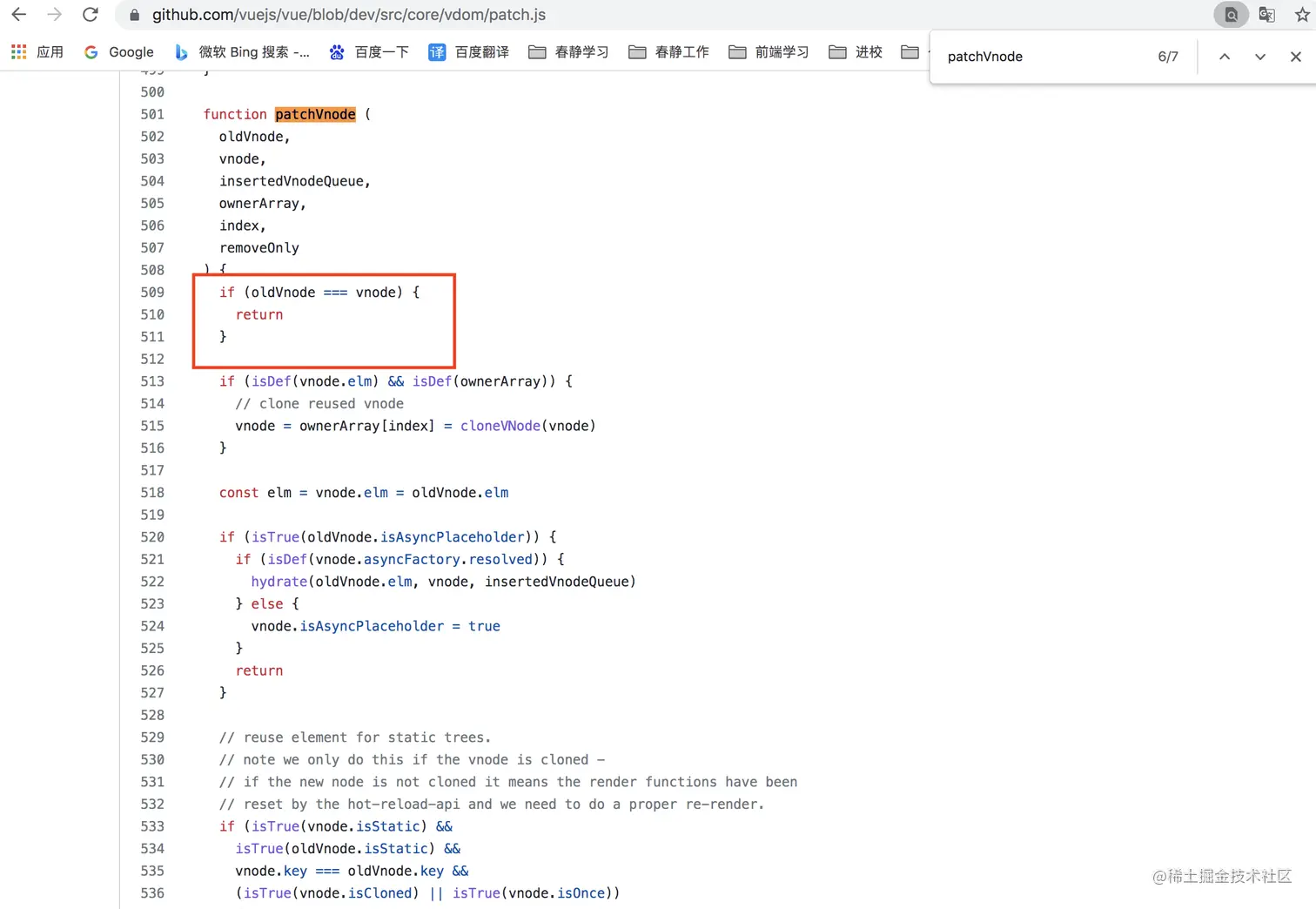Select line number 509
This screenshot has width=1316, height=909.
[152, 293]
